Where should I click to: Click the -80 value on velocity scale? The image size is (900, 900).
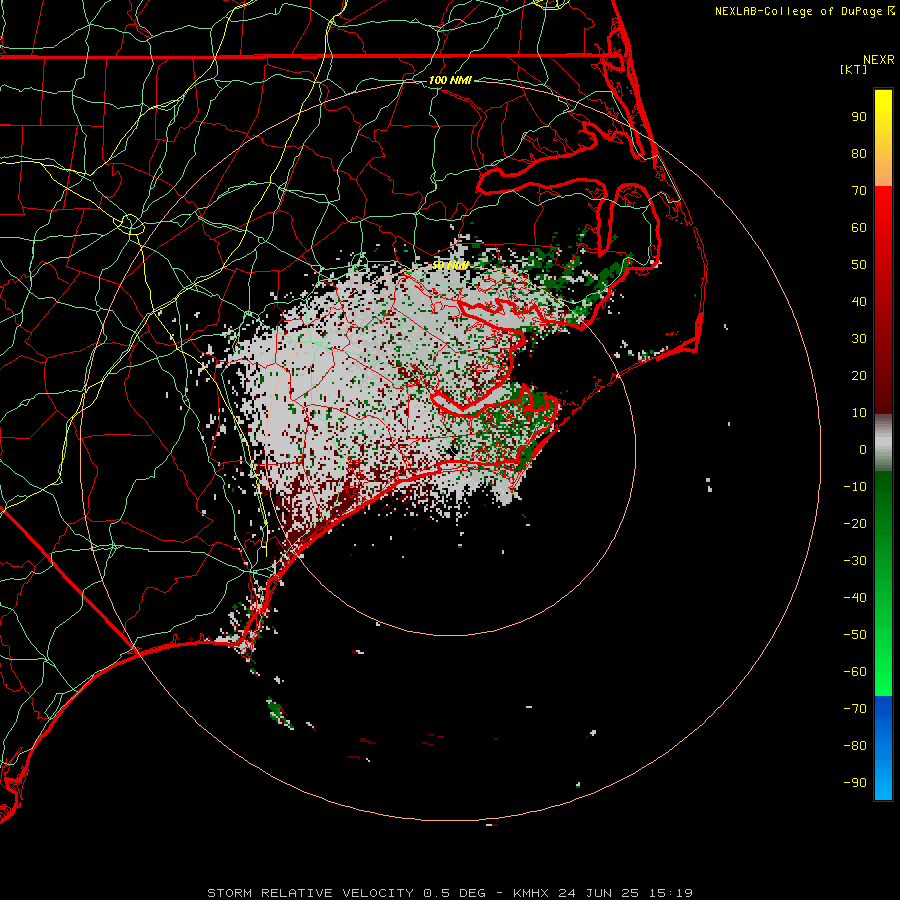tap(855, 746)
